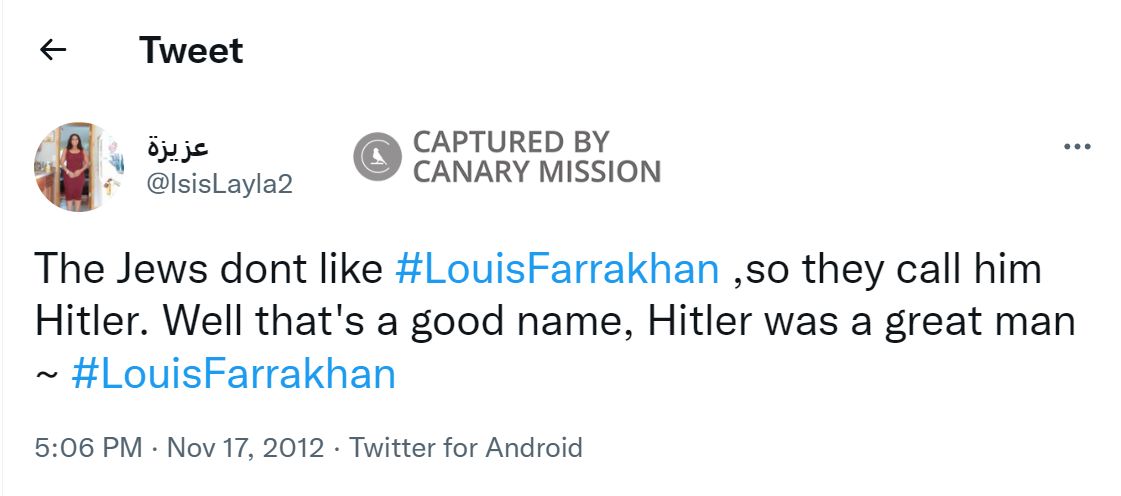The width and height of the screenshot is (1121, 496).
Task: Click the CANARY MISSION watermark text
Action: (537, 172)
